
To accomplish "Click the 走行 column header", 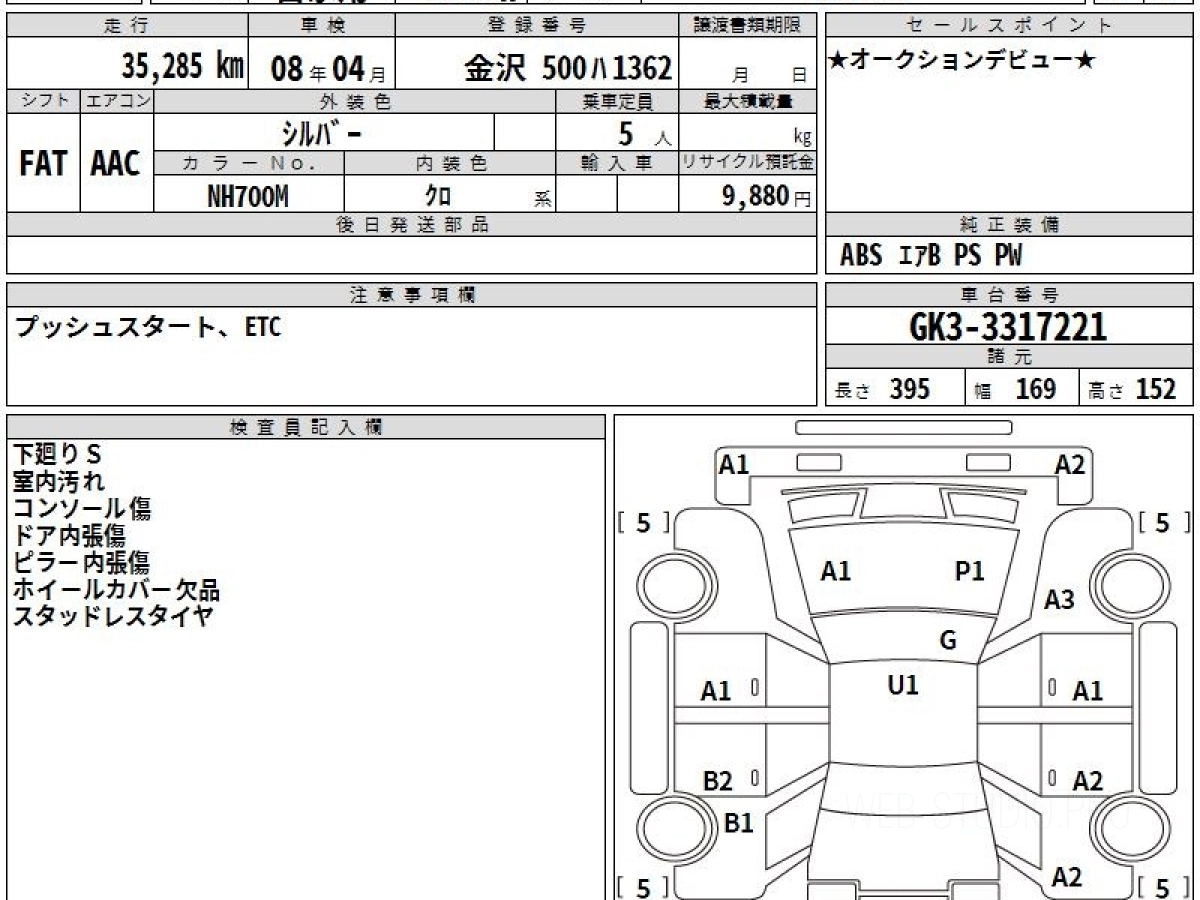I will tap(126, 26).
